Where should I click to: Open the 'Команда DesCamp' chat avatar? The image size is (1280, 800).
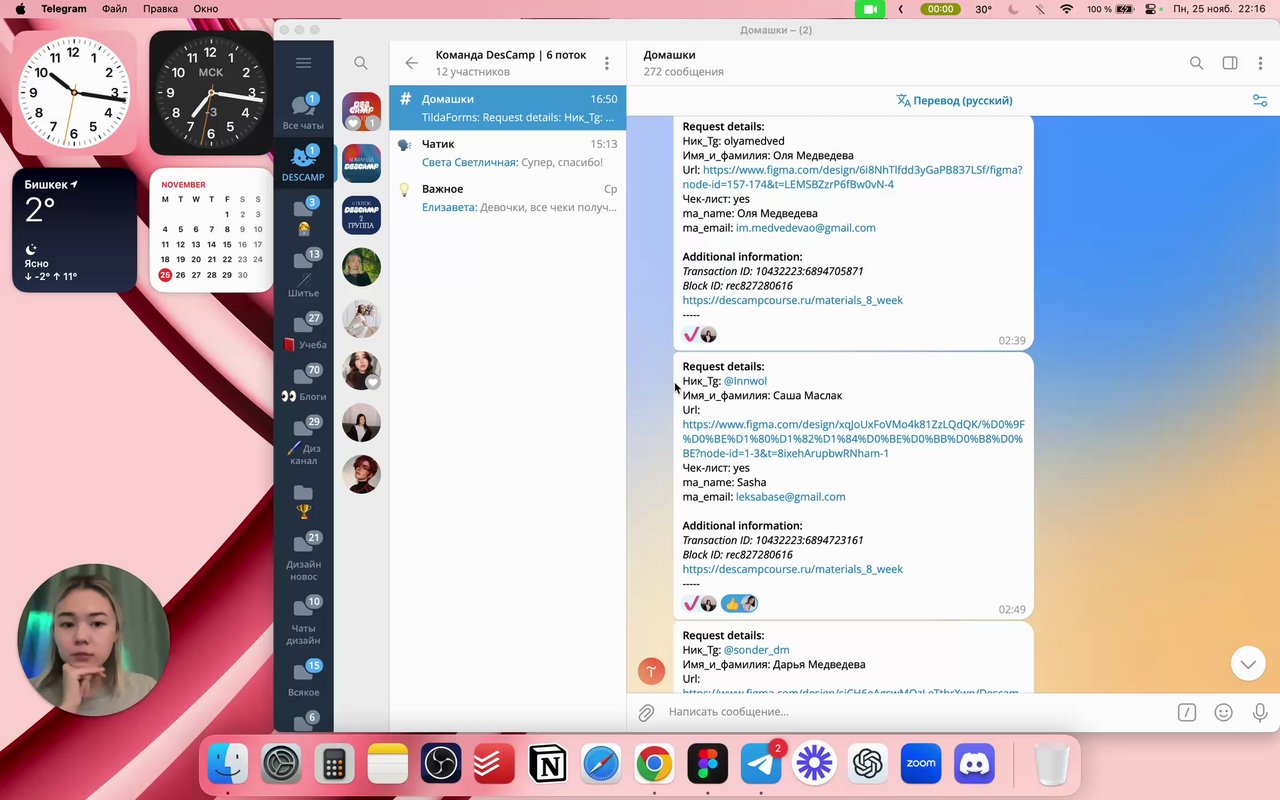(361, 163)
